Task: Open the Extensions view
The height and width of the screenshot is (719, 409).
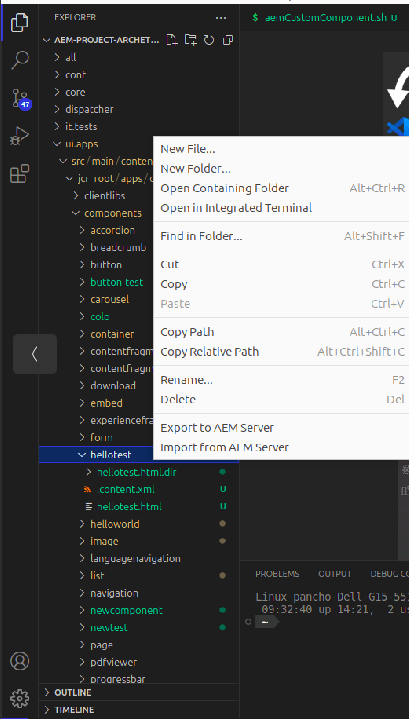Action: [20, 174]
